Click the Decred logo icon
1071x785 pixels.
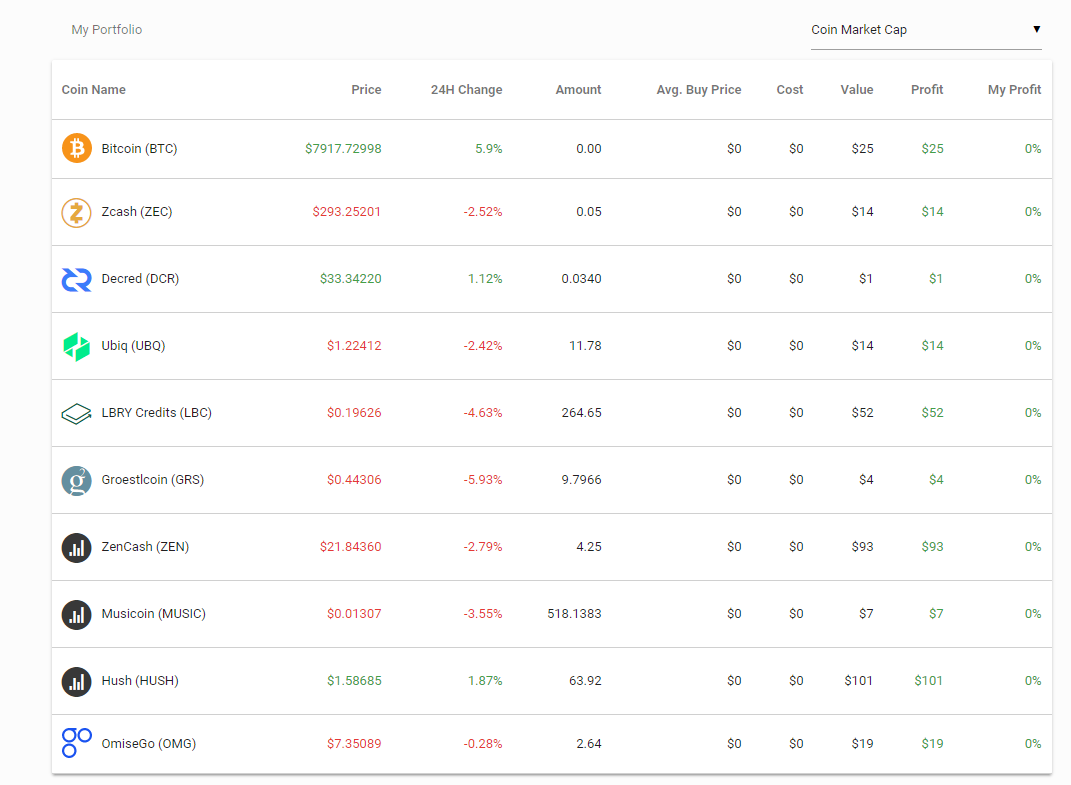[76, 279]
